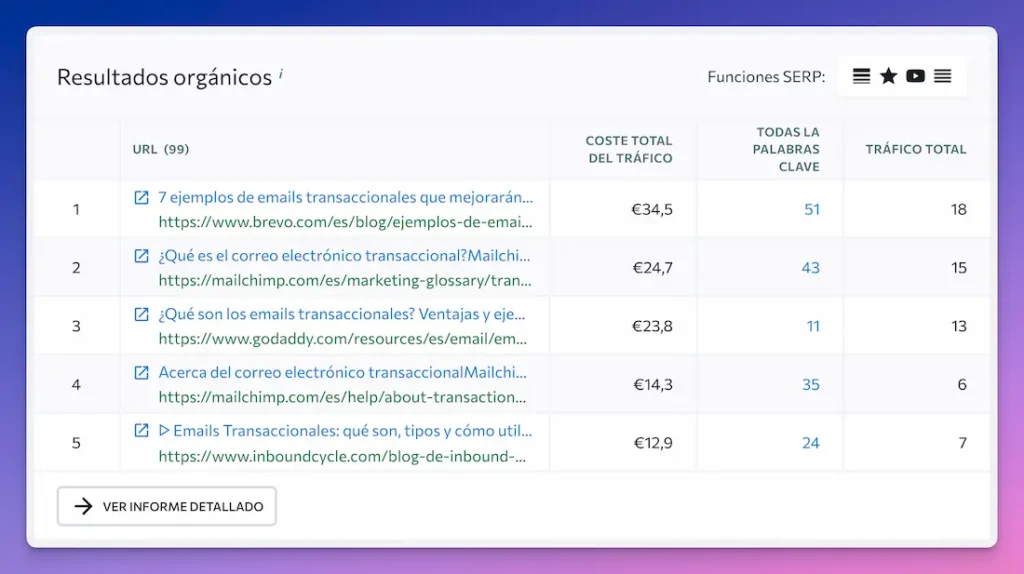Screen dimensions: 1024x574
Task: Click keyword count 51 for Brevo
Action: [x=811, y=209]
